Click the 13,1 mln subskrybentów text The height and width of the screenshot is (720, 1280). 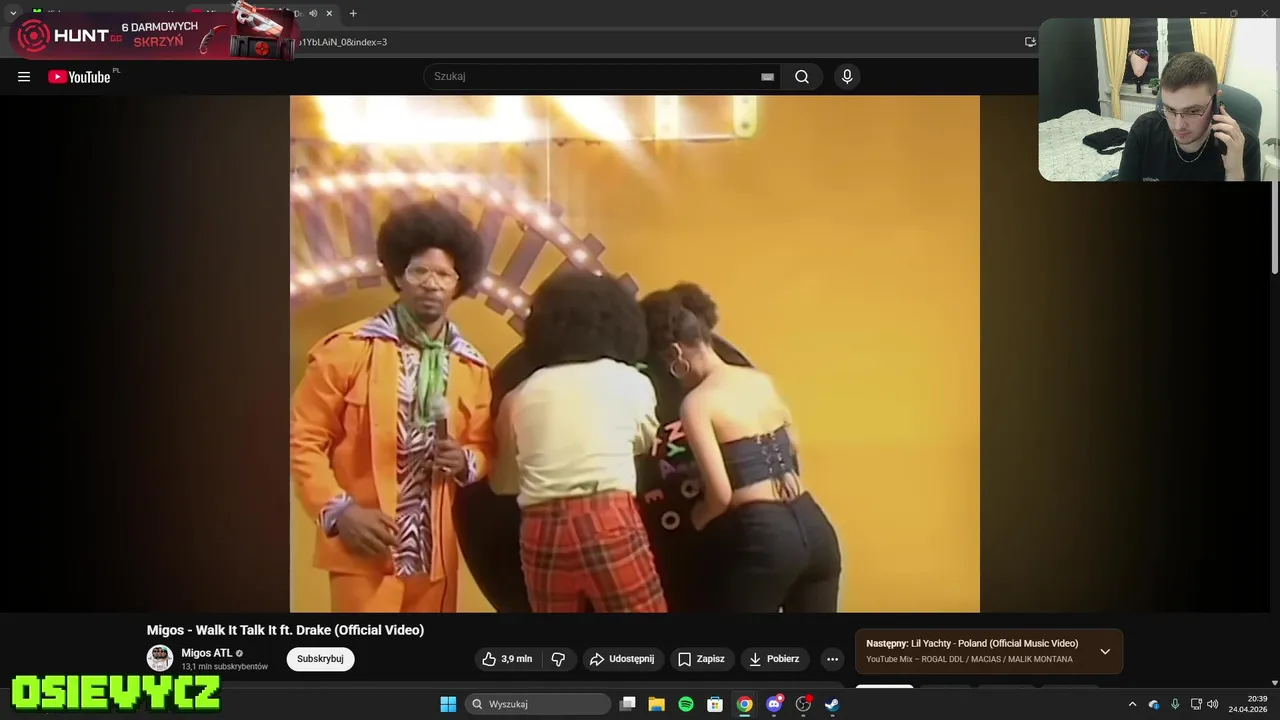(224, 666)
